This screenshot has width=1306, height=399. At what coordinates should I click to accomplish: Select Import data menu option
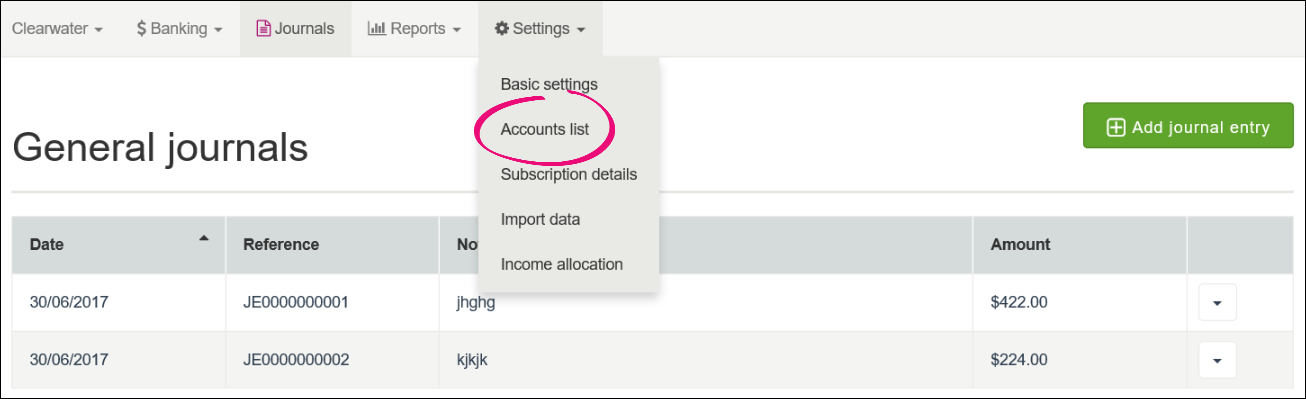click(x=540, y=219)
